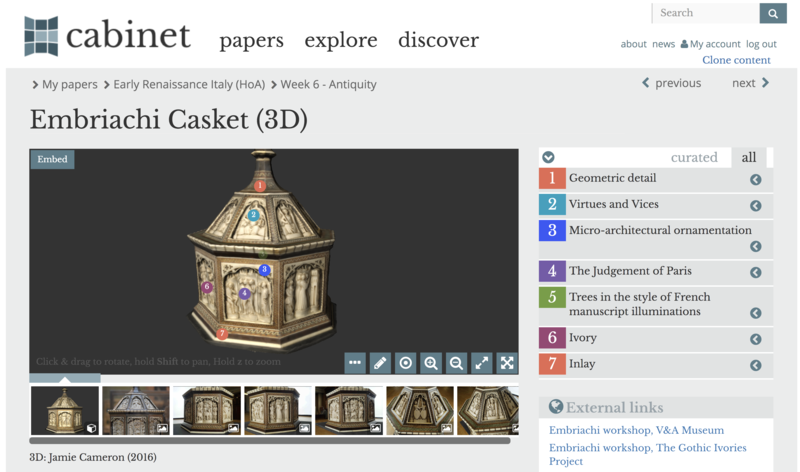Click the number 4 annotation badge
This screenshot has width=800, height=472.
pos(552,271)
